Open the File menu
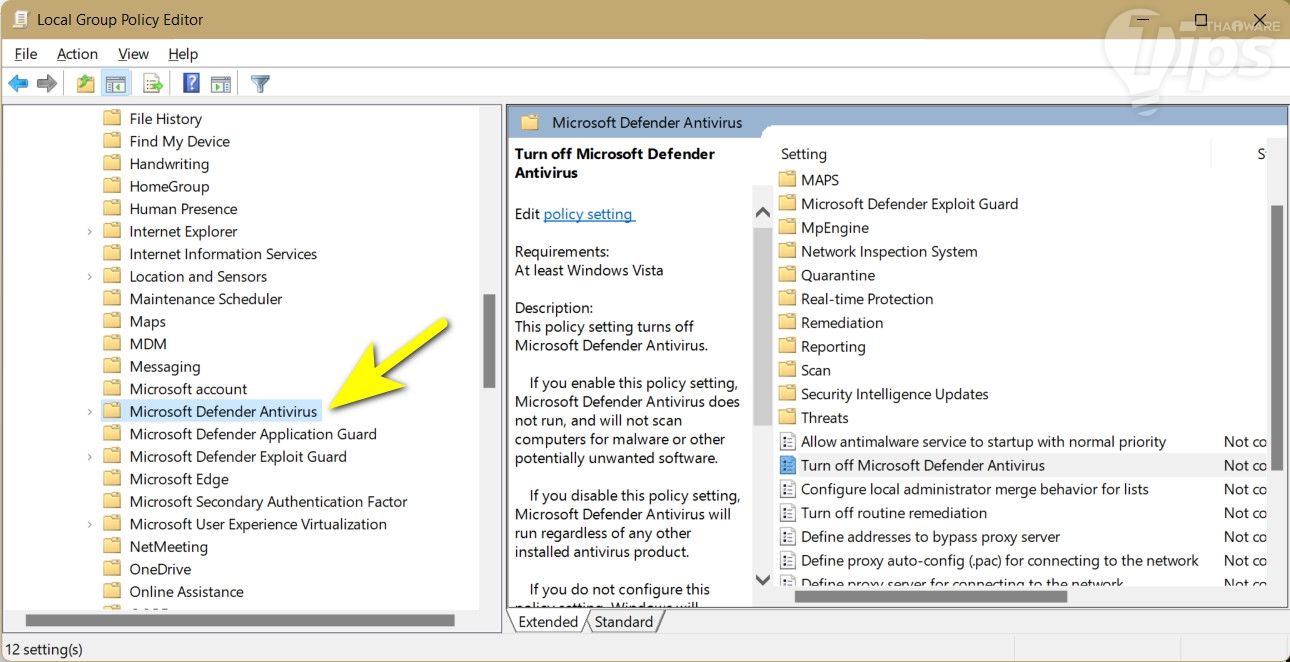The image size is (1290, 662). click(26, 54)
